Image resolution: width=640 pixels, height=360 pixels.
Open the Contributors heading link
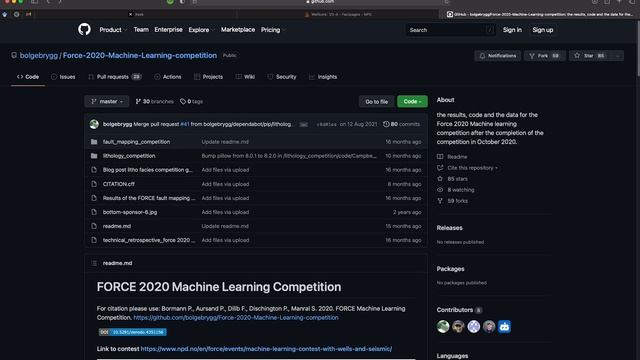[459, 310]
